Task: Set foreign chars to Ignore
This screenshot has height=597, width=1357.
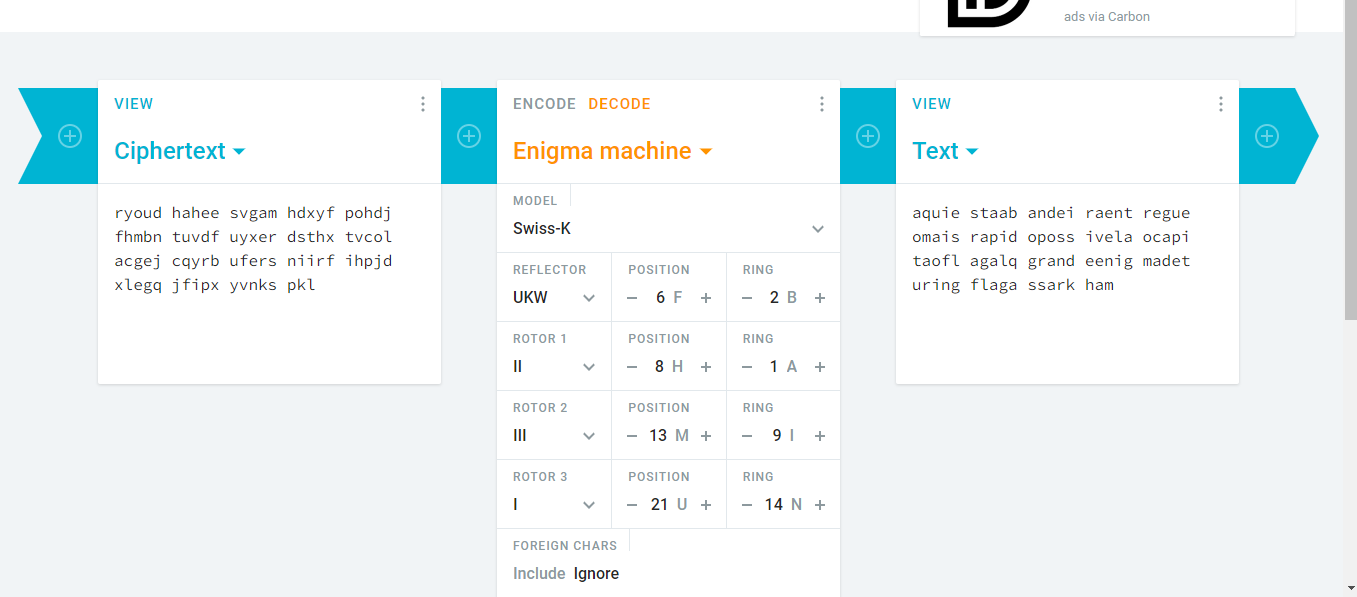Action: (x=596, y=574)
